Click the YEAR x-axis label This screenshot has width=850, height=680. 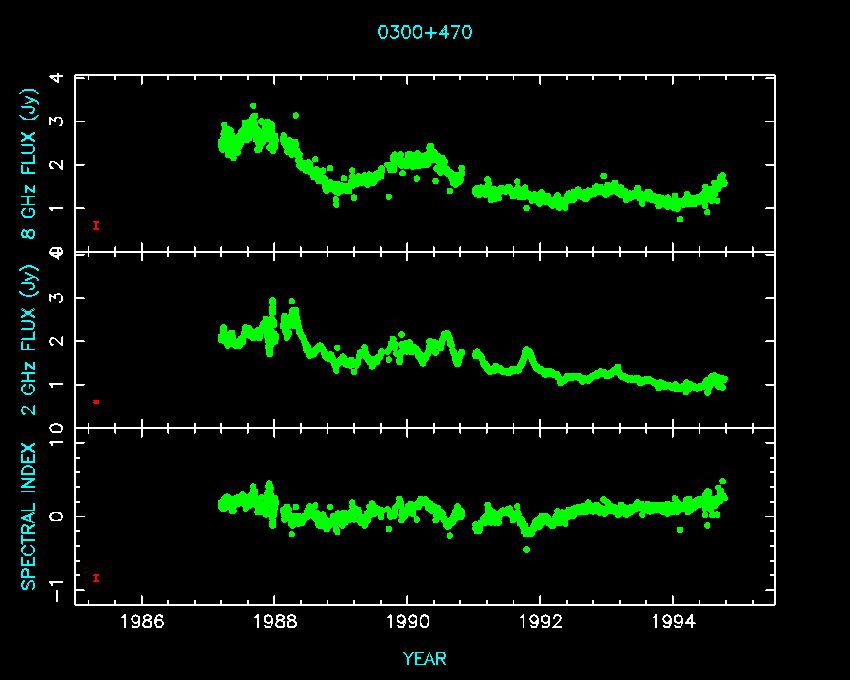coord(424,659)
